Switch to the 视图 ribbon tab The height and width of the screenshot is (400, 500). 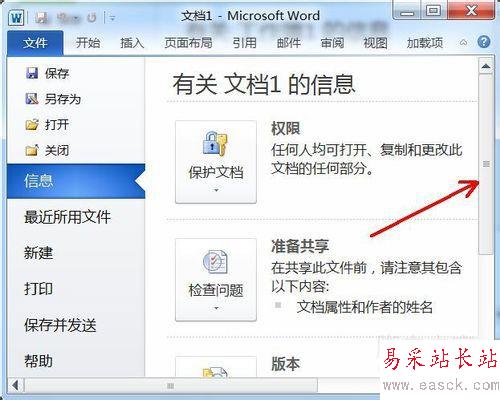[375, 43]
